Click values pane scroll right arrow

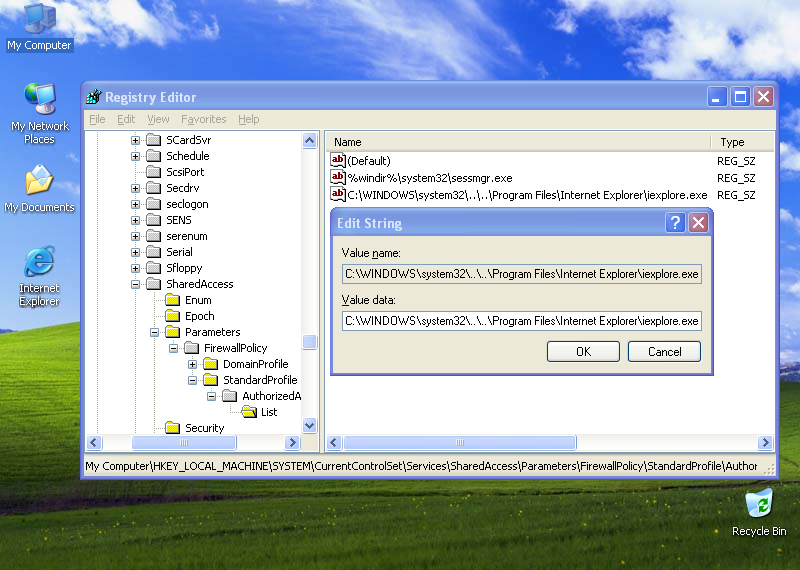(765, 442)
